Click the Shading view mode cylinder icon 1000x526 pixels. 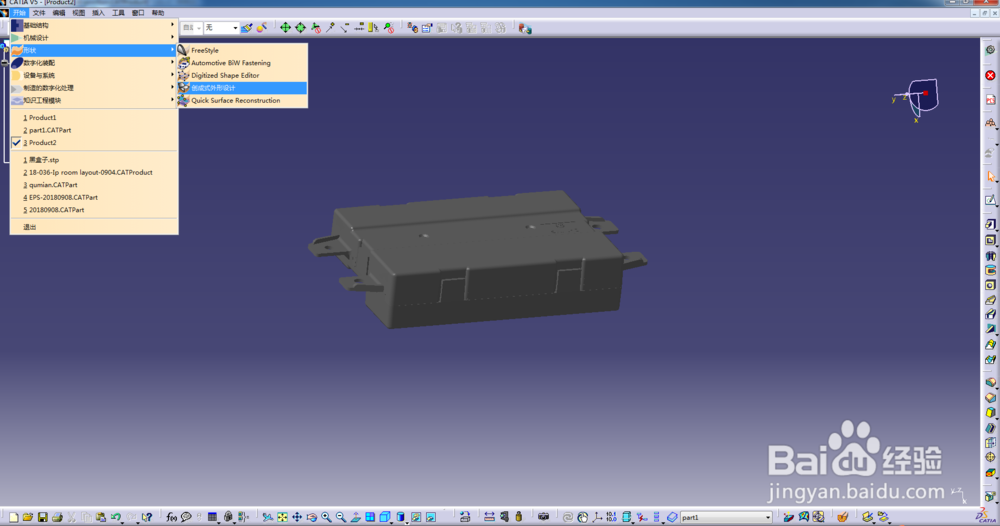[401, 517]
